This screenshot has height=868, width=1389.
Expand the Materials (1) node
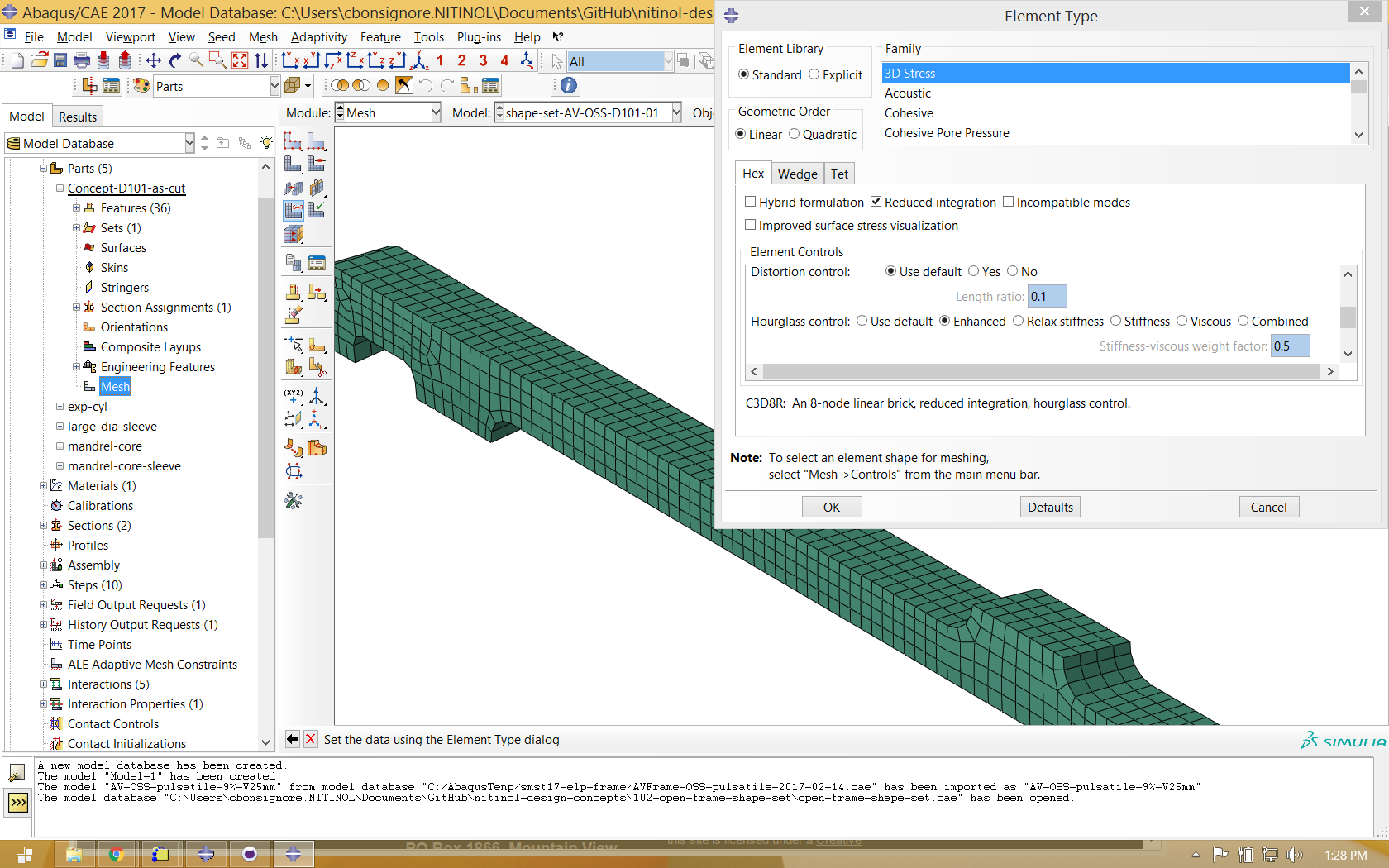point(44,485)
